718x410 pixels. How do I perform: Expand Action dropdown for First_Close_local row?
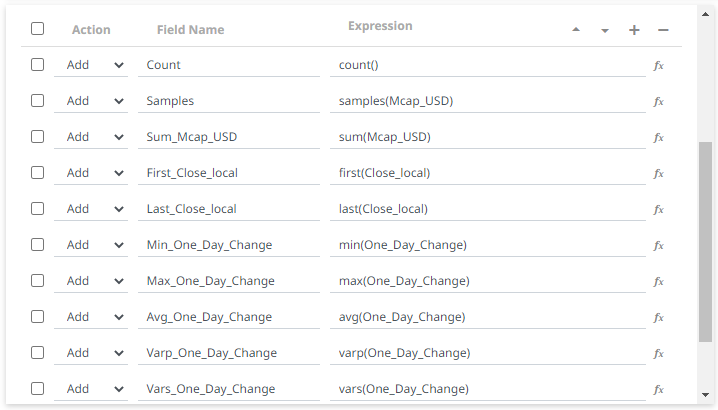[x=95, y=173]
